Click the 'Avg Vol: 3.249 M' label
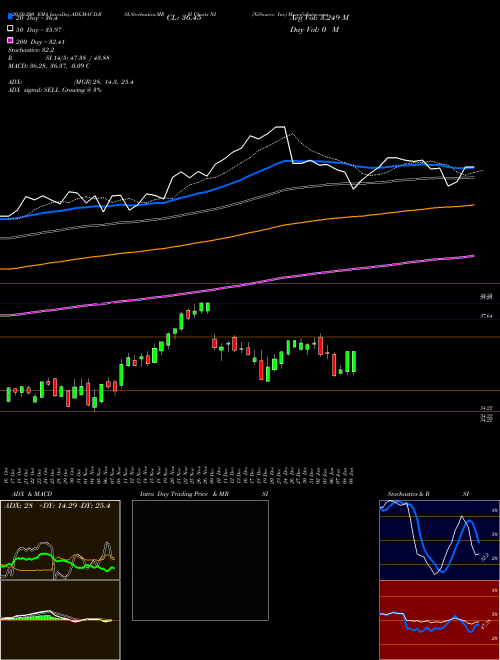Image resolution: width=500 pixels, height=660 pixels. point(319,18)
